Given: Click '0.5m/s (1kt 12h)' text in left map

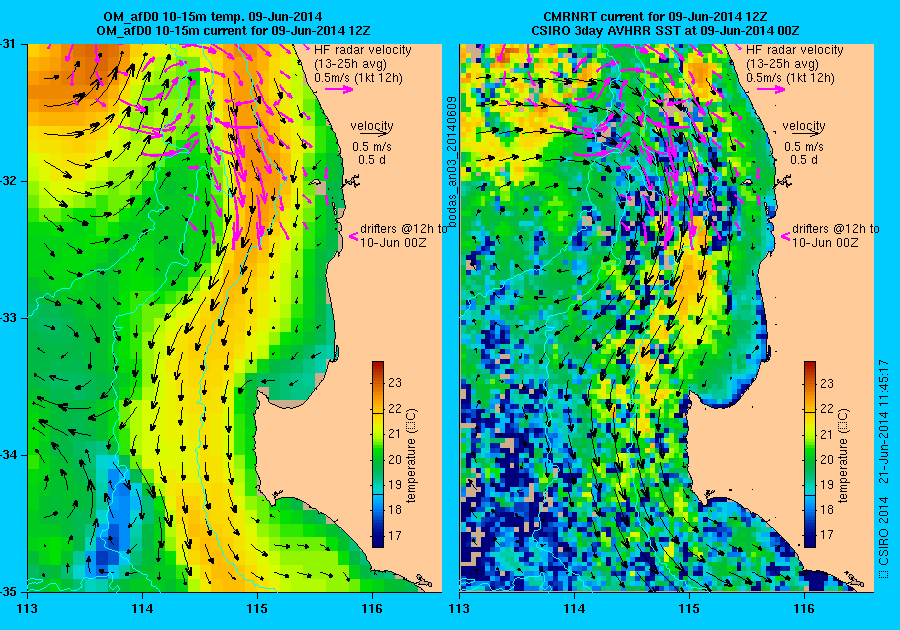Looking at the screenshot, I should [359, 77].
